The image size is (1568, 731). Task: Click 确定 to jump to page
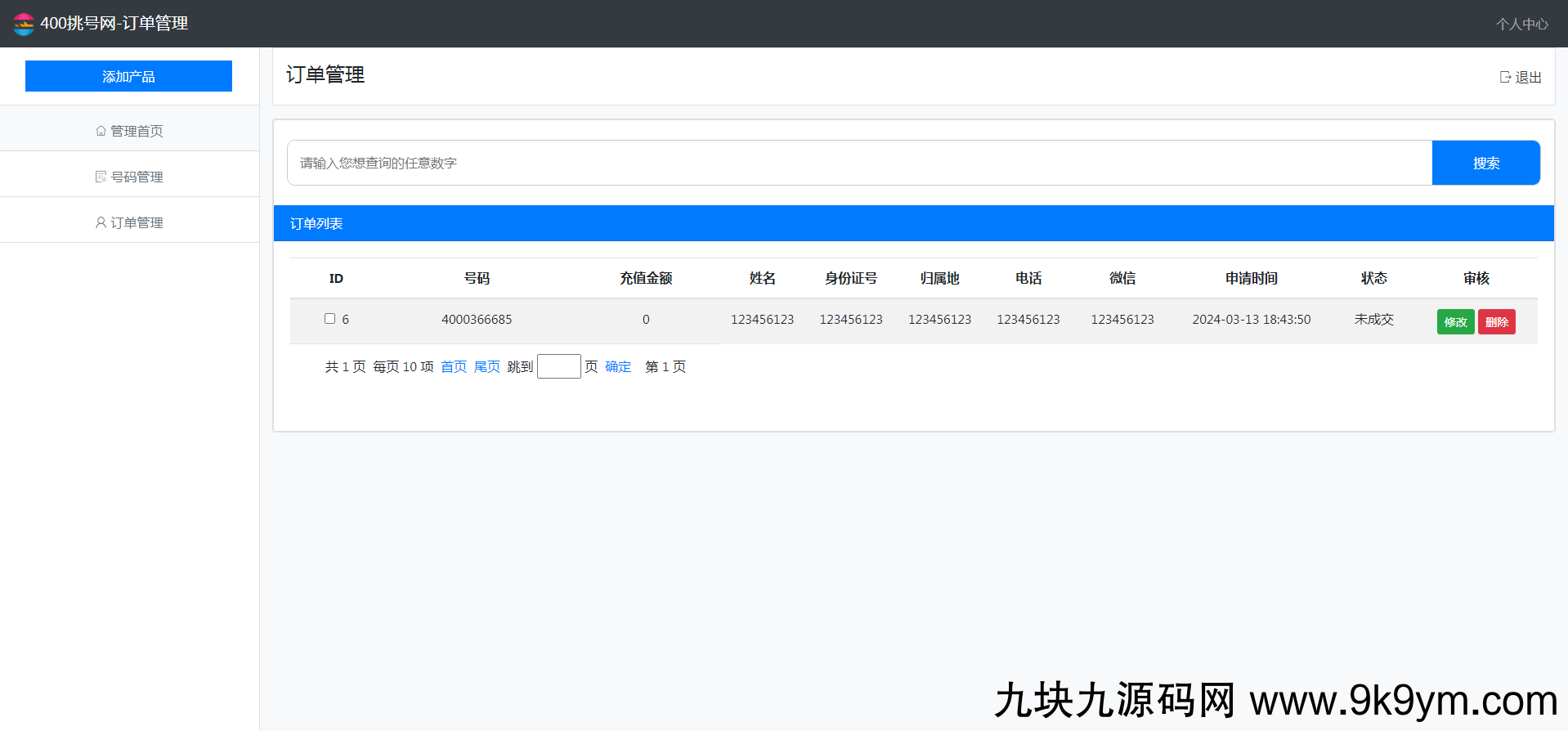pos(618,366)
